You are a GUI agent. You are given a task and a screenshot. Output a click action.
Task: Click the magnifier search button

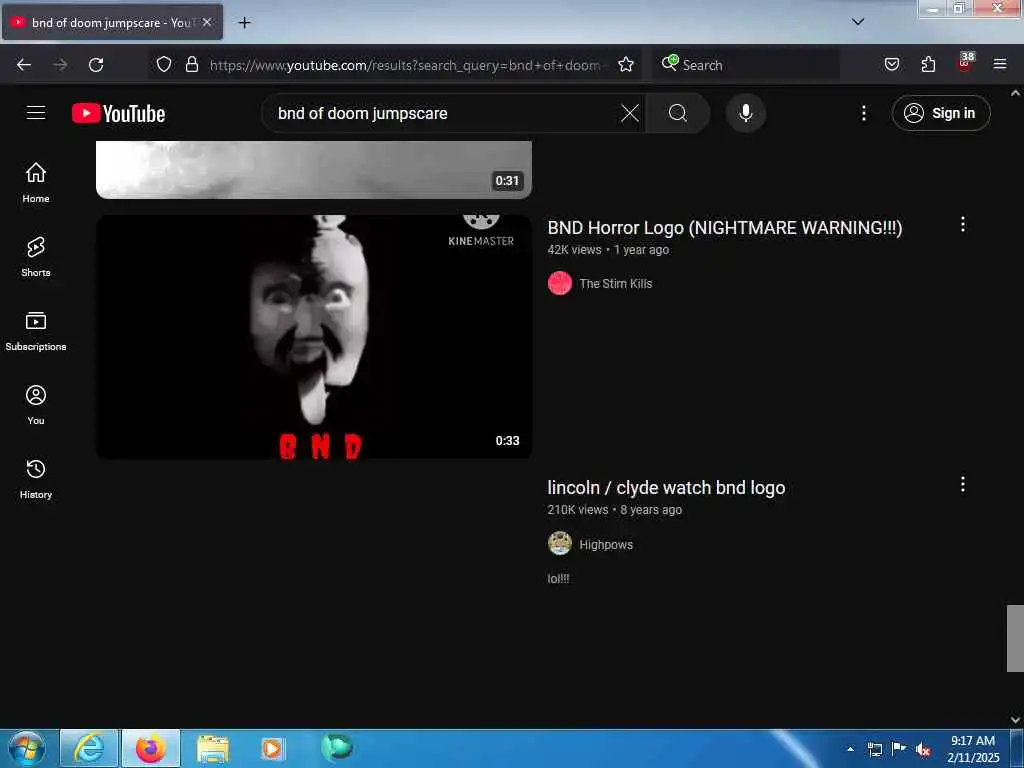coord(677,113)
